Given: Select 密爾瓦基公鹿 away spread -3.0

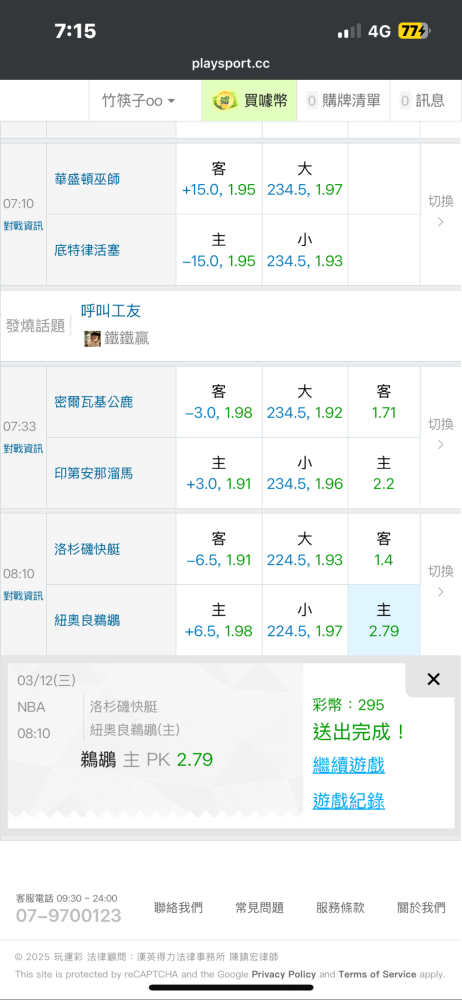Looking at the screenshot, I should click(219, 402).
